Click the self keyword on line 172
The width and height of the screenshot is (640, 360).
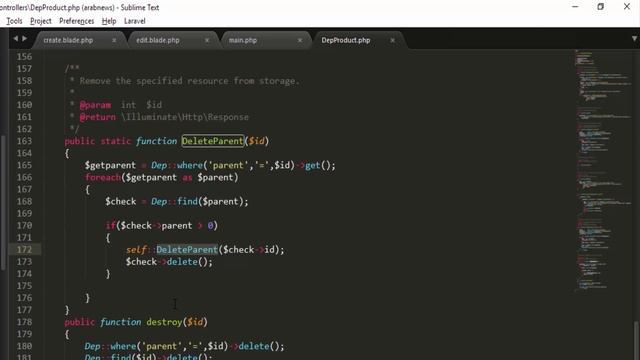(x=136, y=249)
